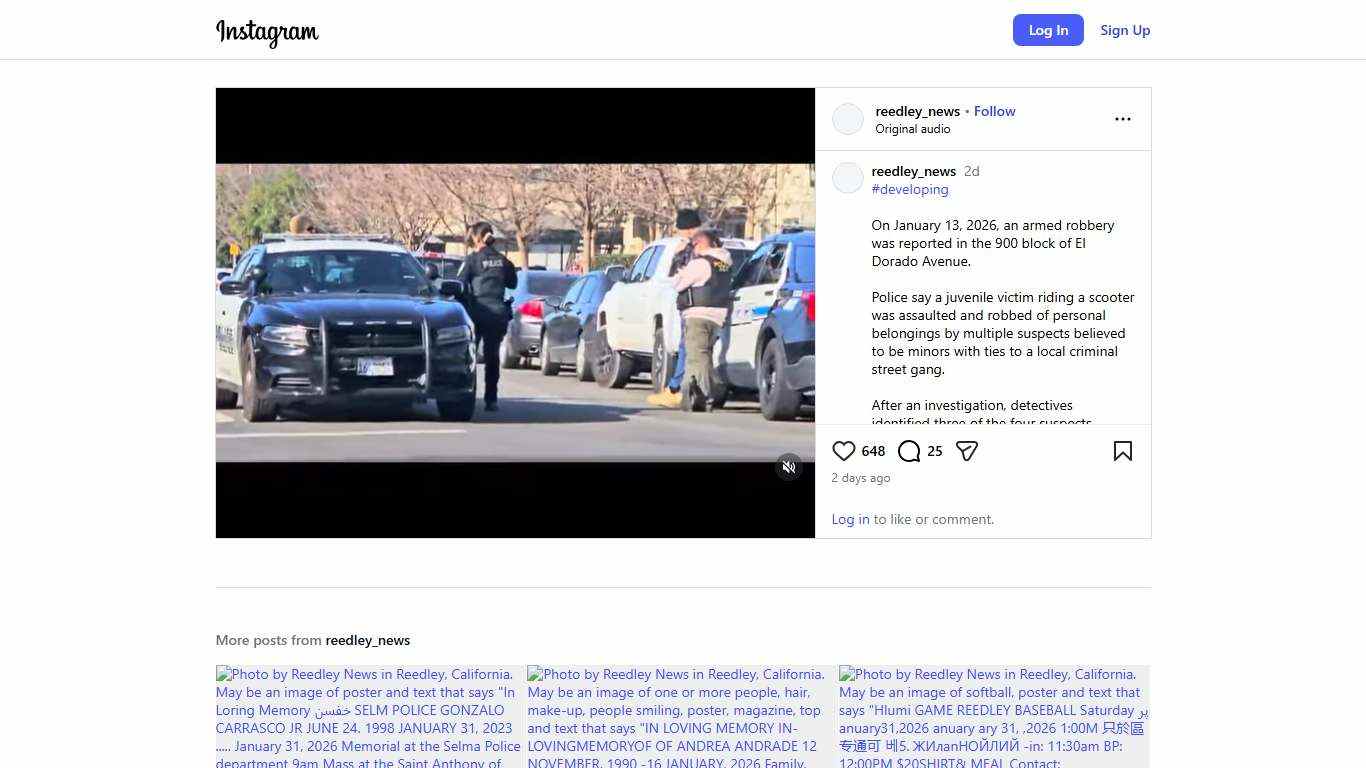This screenshot has width=1366, height=768.
Task: Click the avatar beside the caption
Action: [x=848, y=178]
